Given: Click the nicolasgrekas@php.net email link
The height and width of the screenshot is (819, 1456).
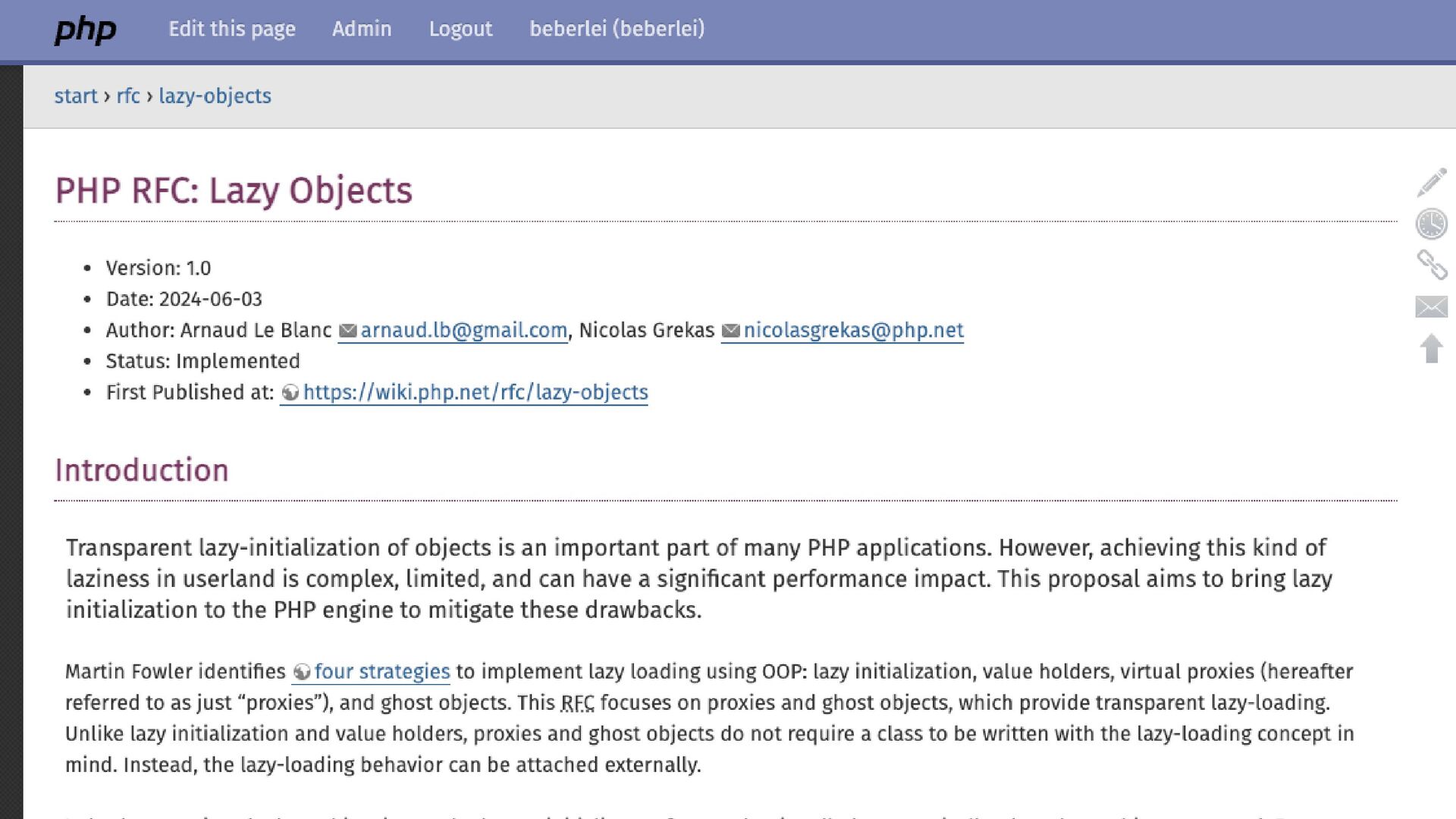Looking at the screenshot, I should 853,331.
